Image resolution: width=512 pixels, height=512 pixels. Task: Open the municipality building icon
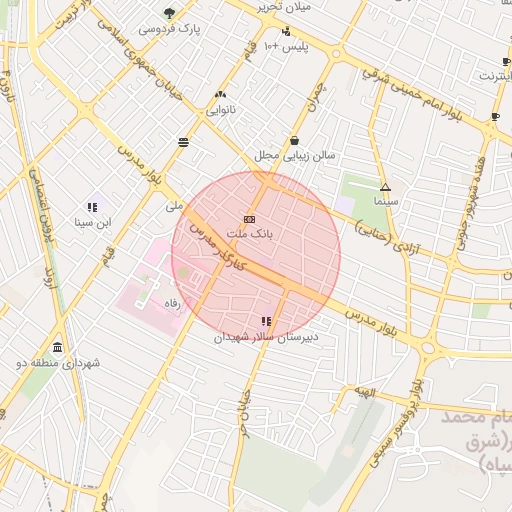[x=58, y=347]
